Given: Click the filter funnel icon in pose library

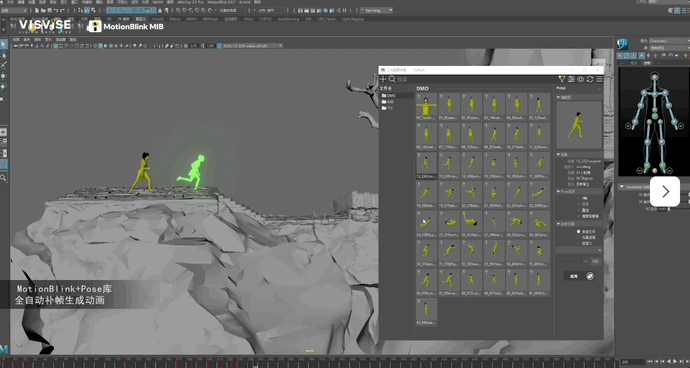Looking at the screenshot, I should tap(562, 79).
